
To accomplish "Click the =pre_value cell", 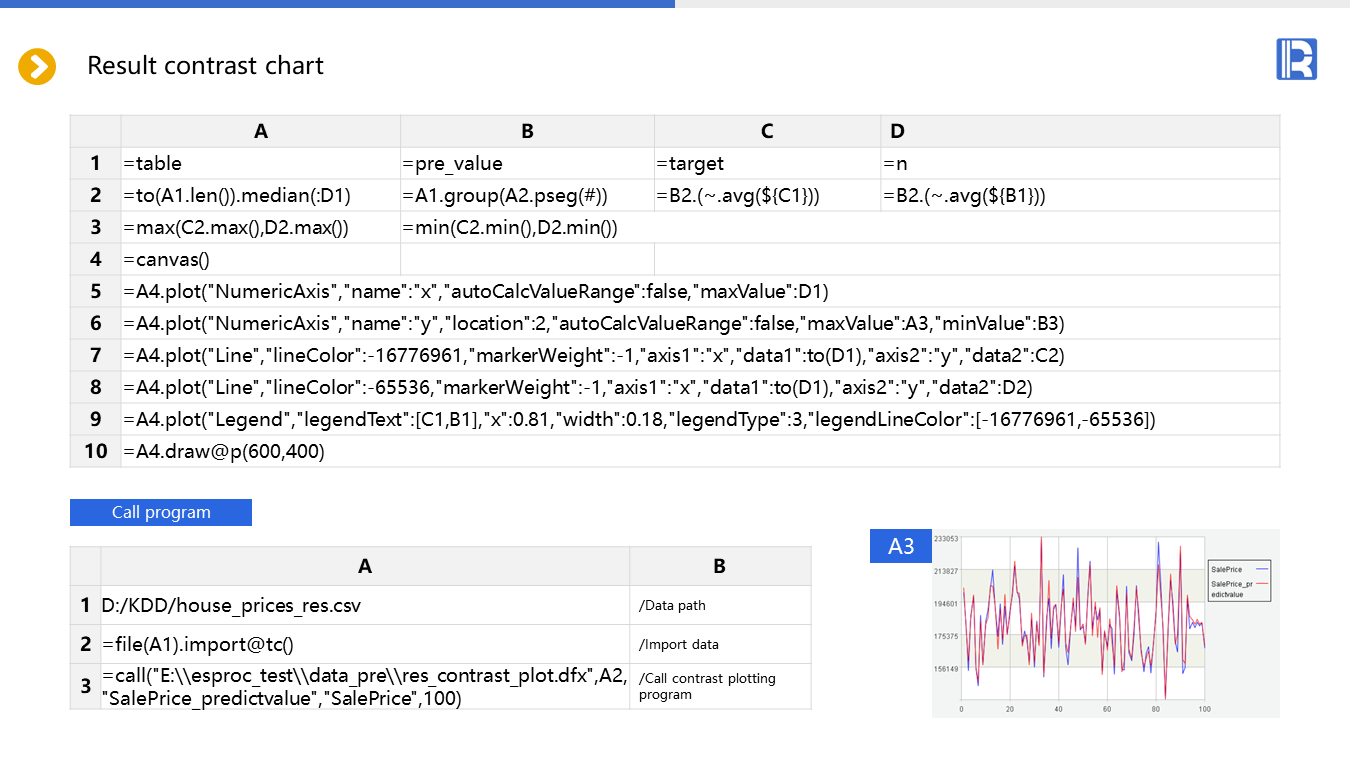I will [x=527, y=163].
